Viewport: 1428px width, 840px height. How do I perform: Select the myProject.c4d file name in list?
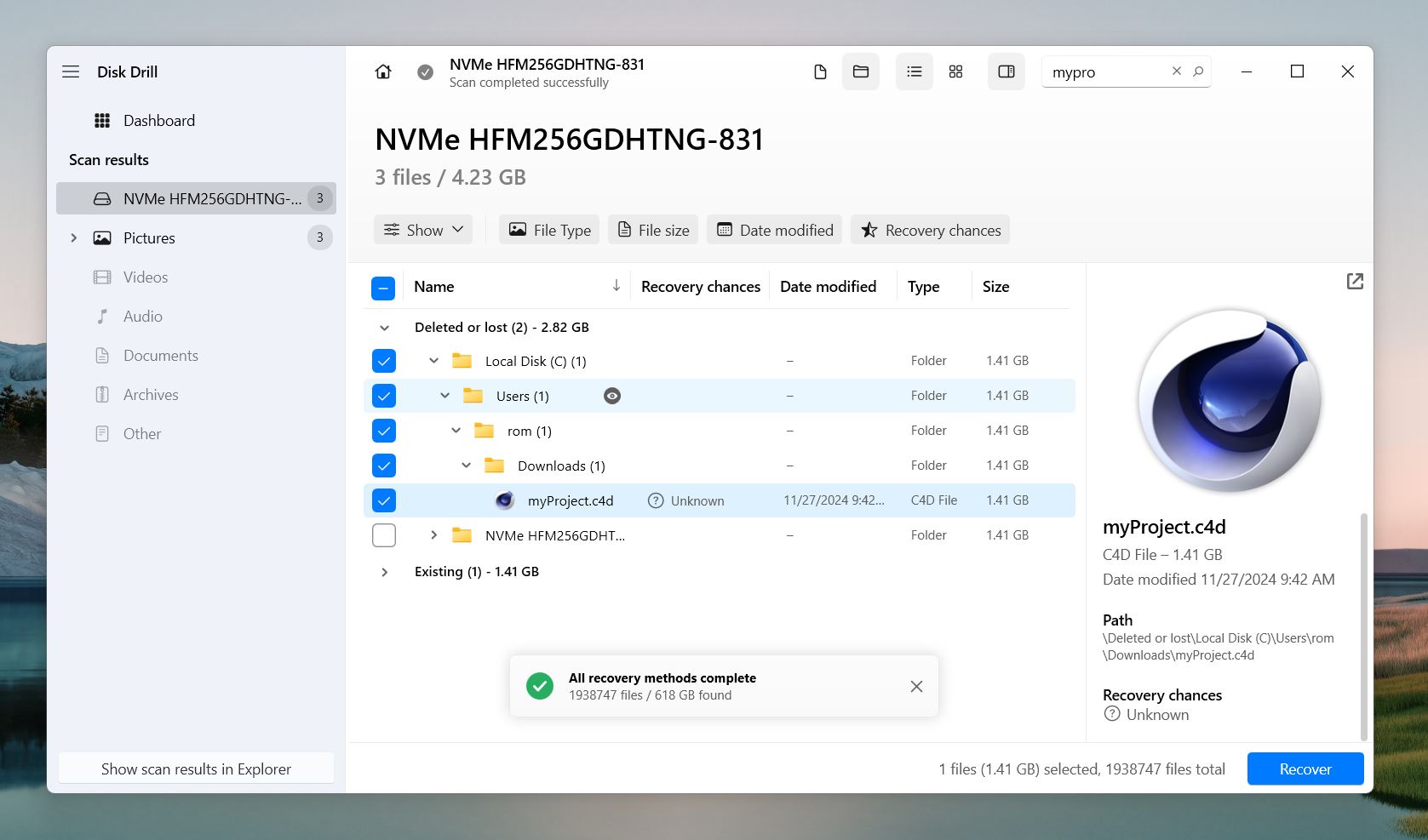[x=571, y=500]
